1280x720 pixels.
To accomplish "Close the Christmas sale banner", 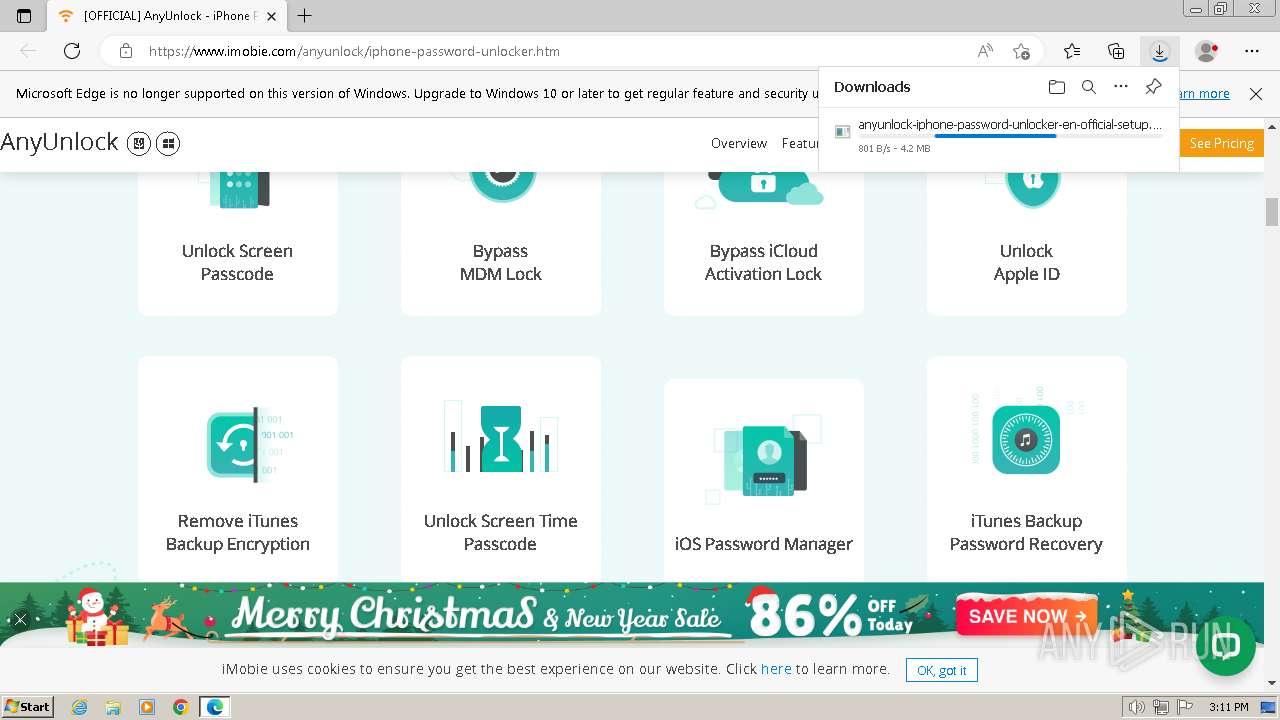I will 19,619.
